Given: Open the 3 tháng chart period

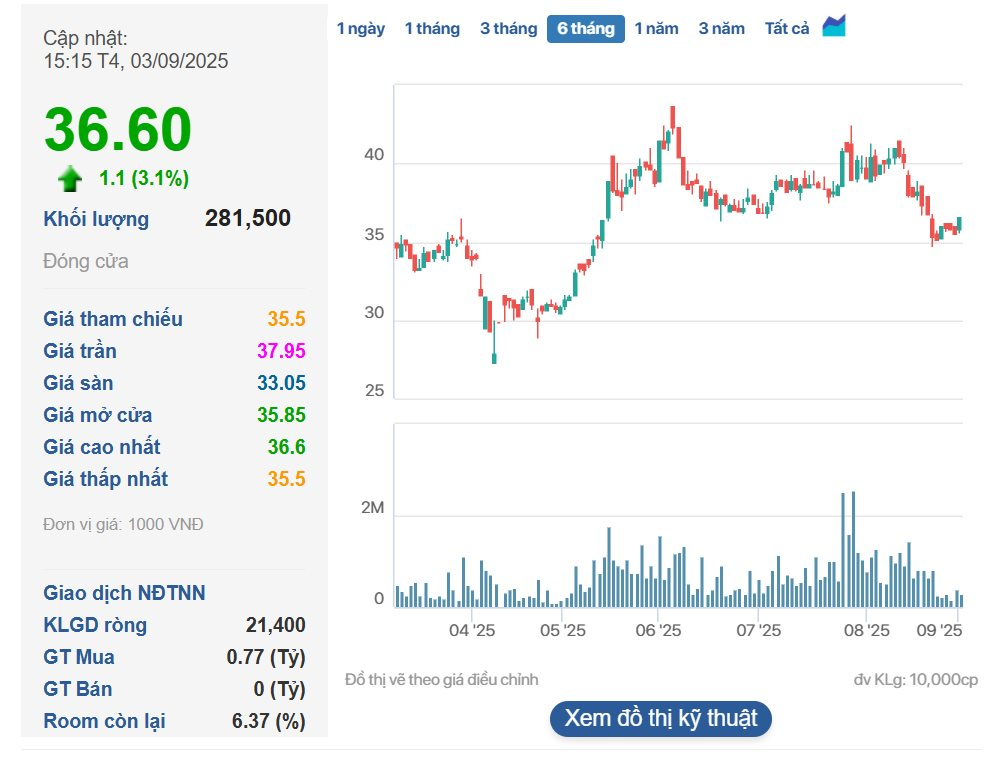Looking at the screenshot, I should (508, 28).
